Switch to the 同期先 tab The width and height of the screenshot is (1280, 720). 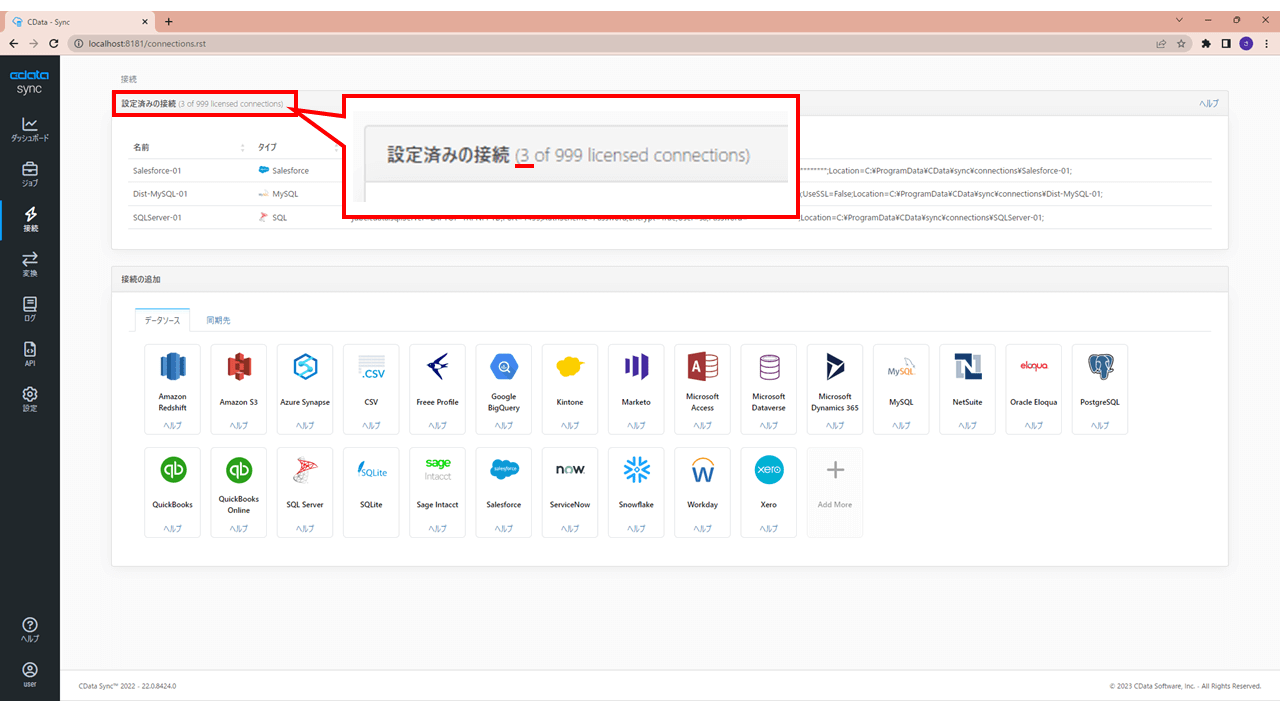[x=218, y=320]
